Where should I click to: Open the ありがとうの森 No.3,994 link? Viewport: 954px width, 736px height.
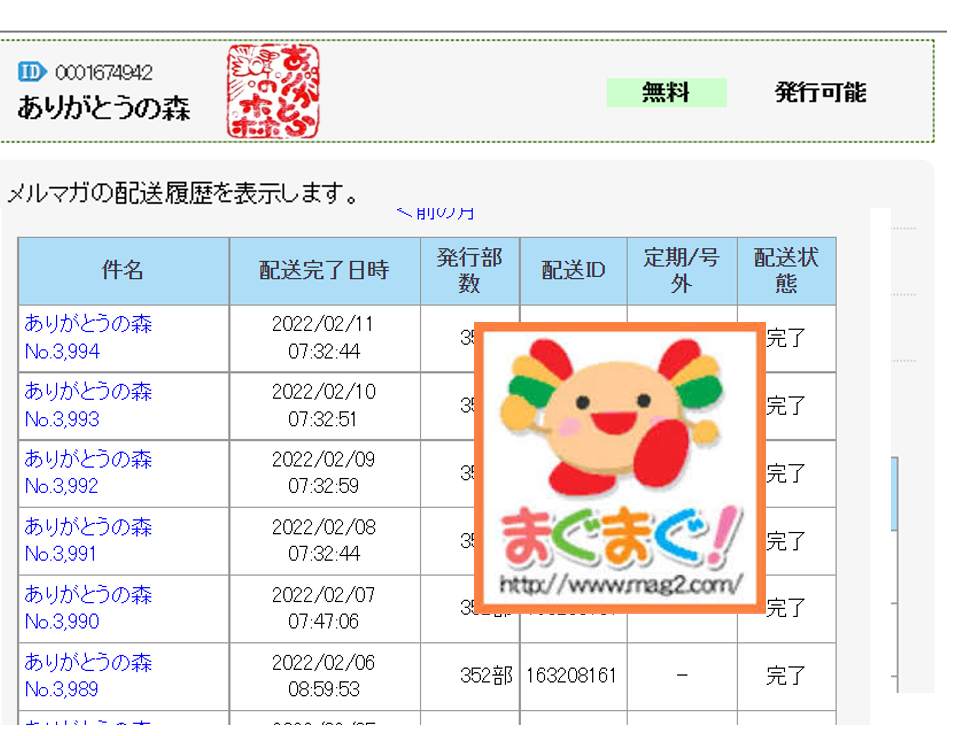click(x=88, y=338)
